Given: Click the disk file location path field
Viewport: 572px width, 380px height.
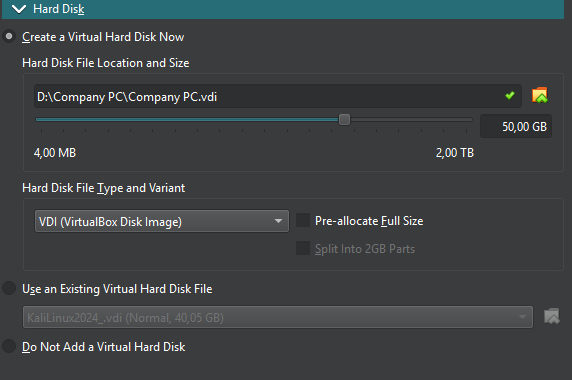Looking at the screenshot, I should click(278, 96).
